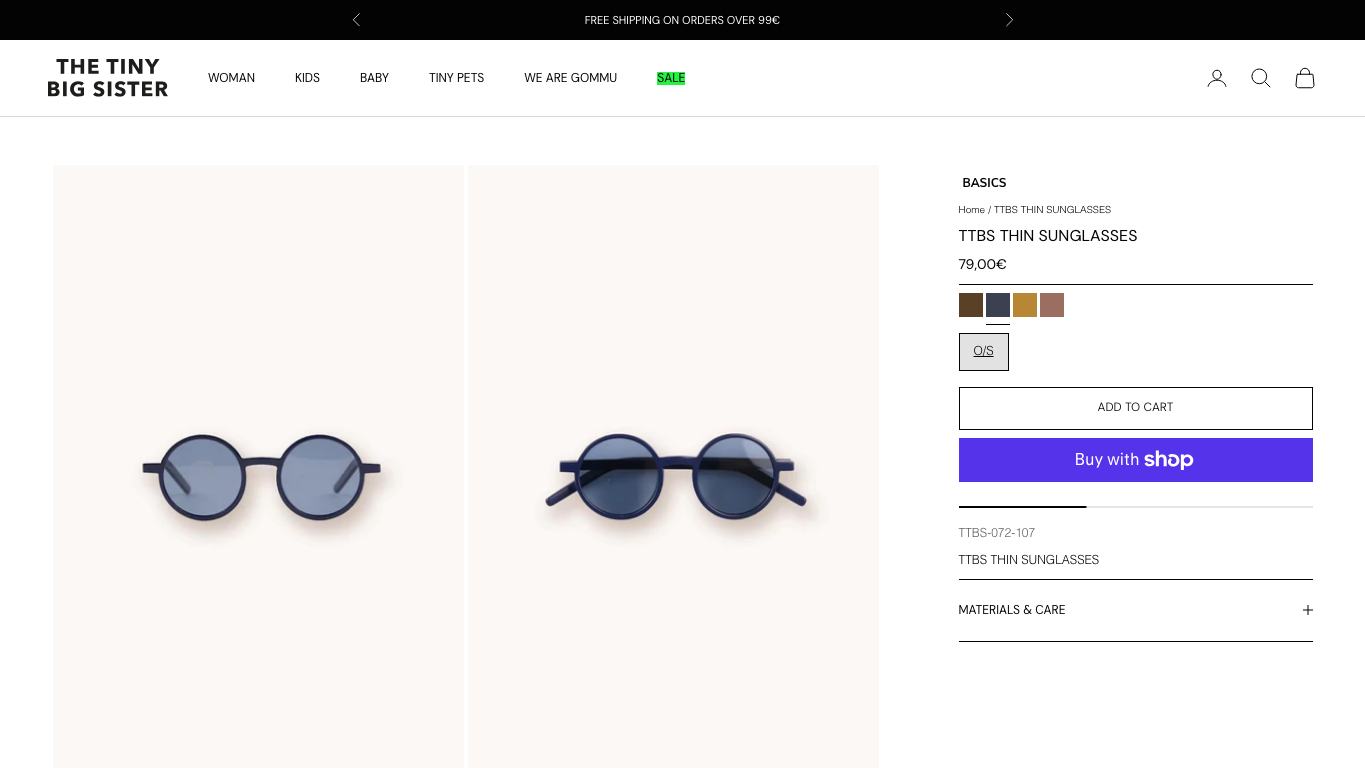Show previous announcement with left arrow

356,20
